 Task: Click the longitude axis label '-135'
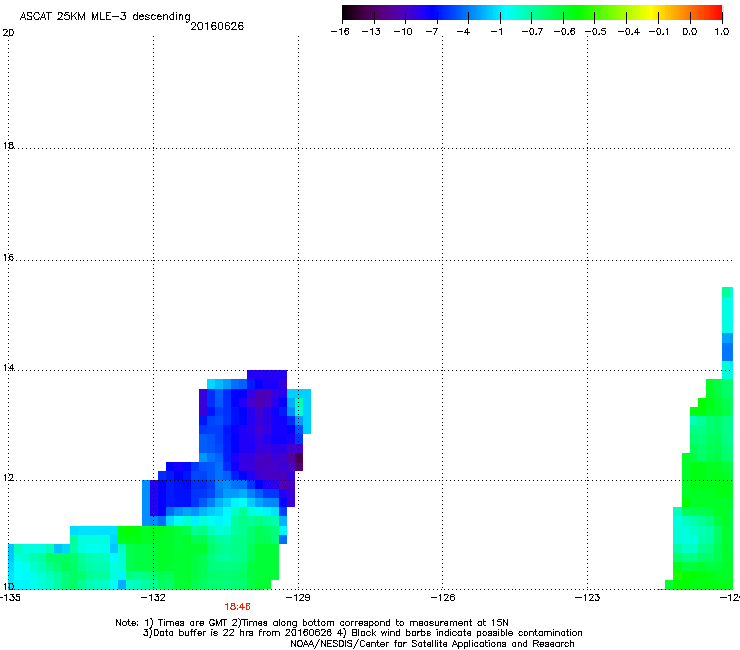[x=10, y=598]
